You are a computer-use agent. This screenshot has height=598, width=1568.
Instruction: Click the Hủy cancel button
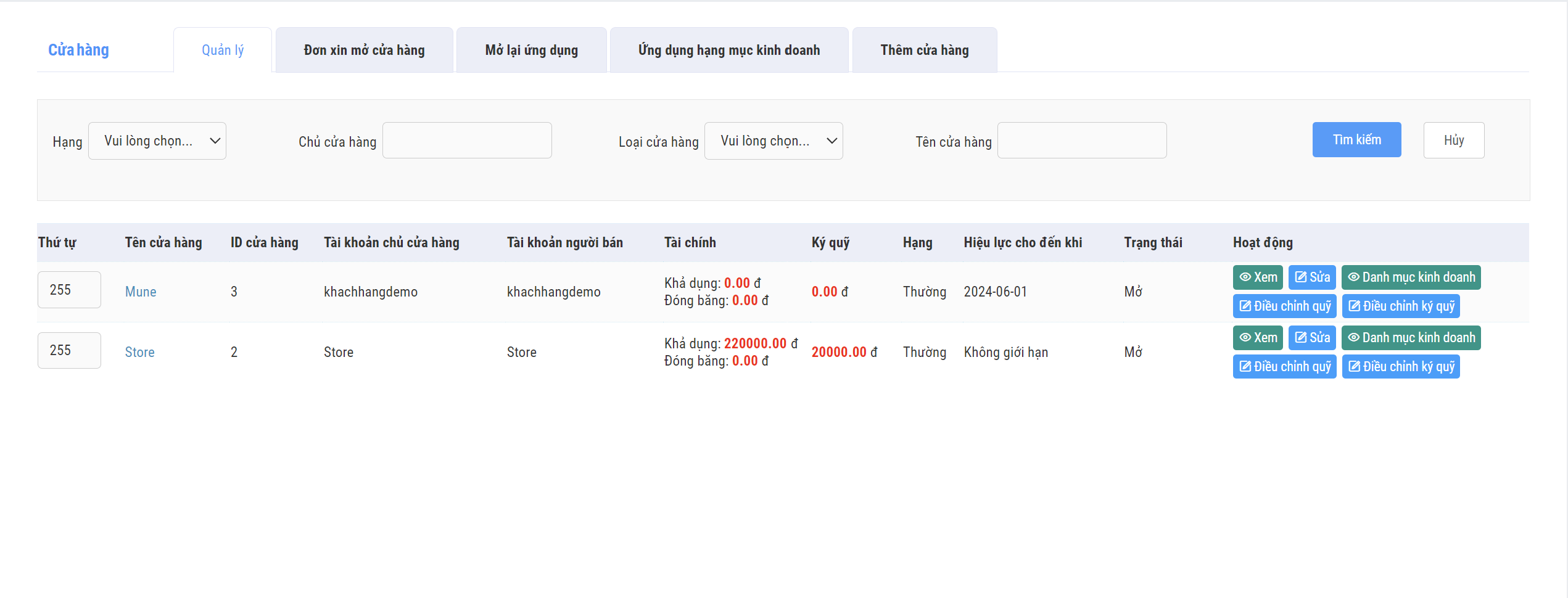click(1453, 141)
